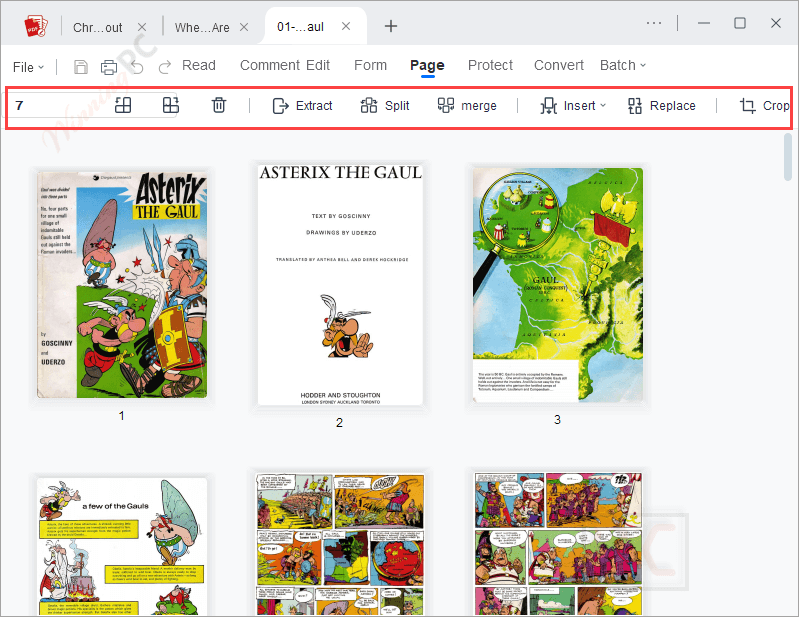Click the Save icon

click(81, 67)
